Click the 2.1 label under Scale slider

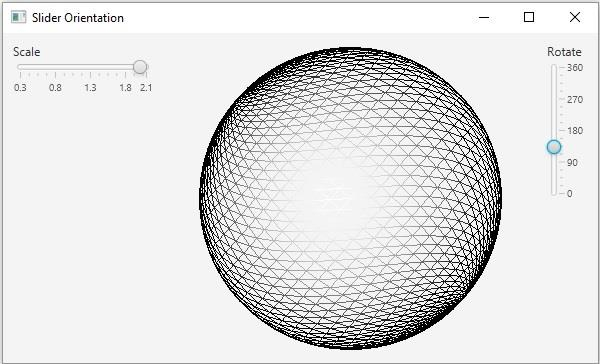pos(146,88)
